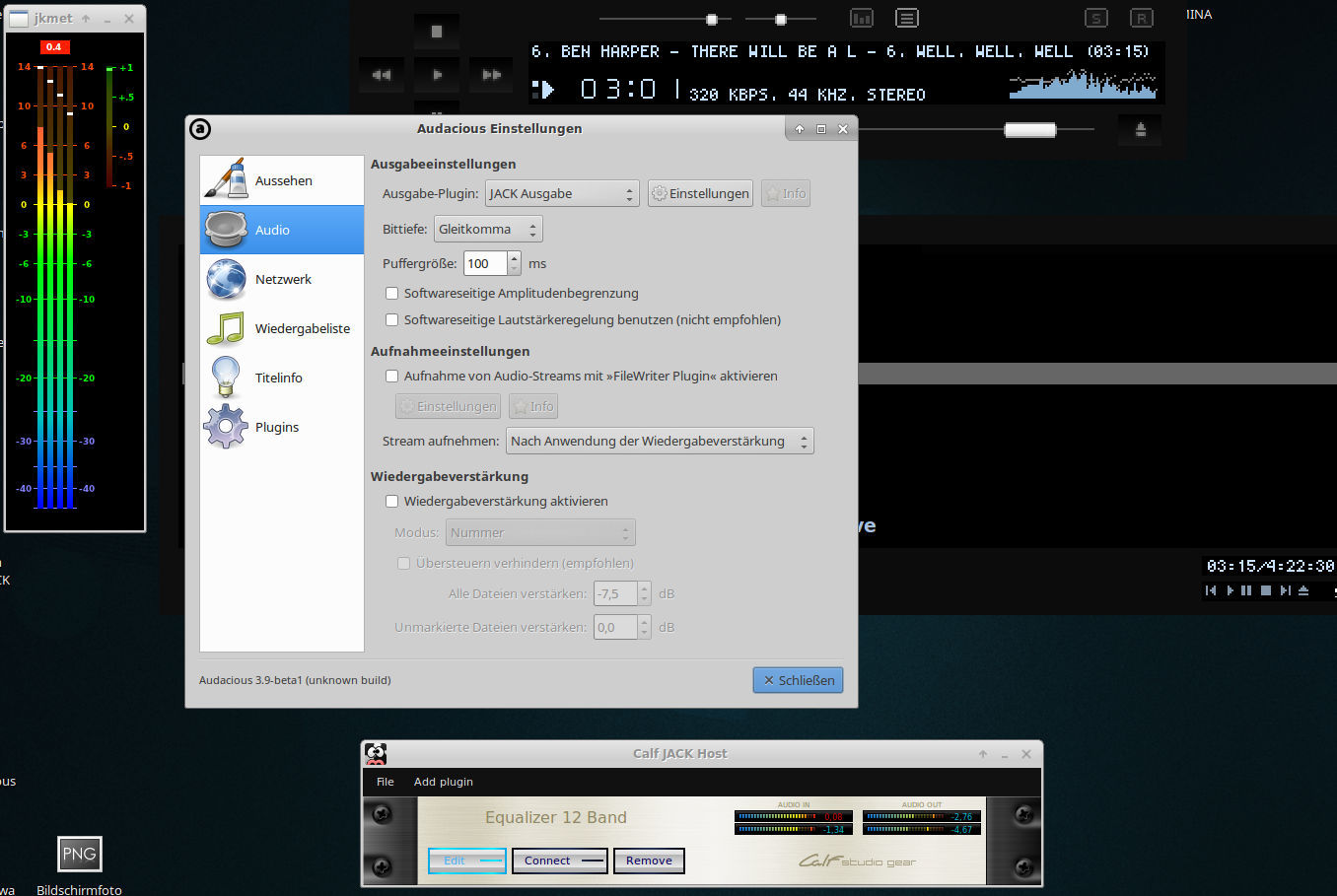The image size is (1337, 896).
Task: Click the stop button in the Audacious player
Action: (x=437, y=32)
